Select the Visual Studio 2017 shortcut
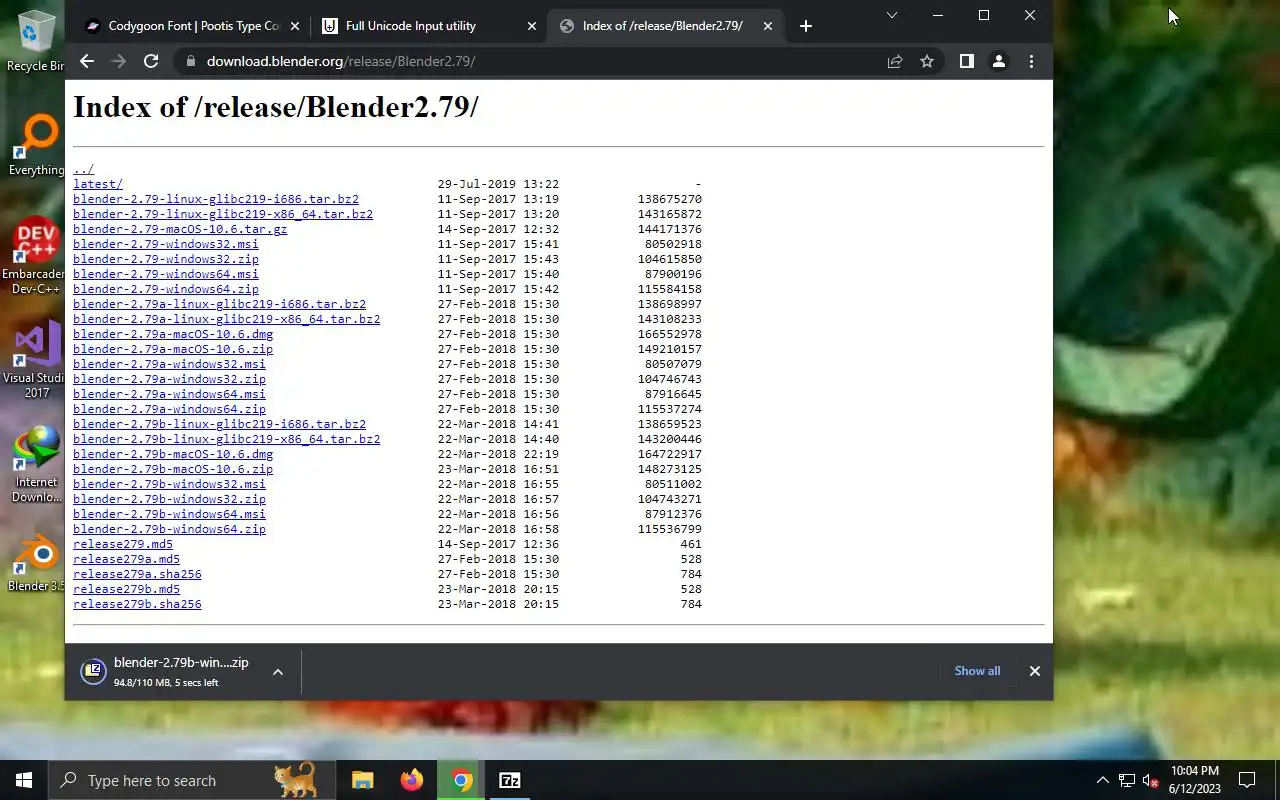Viewport: 1280px width, 800px height. click(36, 360)
